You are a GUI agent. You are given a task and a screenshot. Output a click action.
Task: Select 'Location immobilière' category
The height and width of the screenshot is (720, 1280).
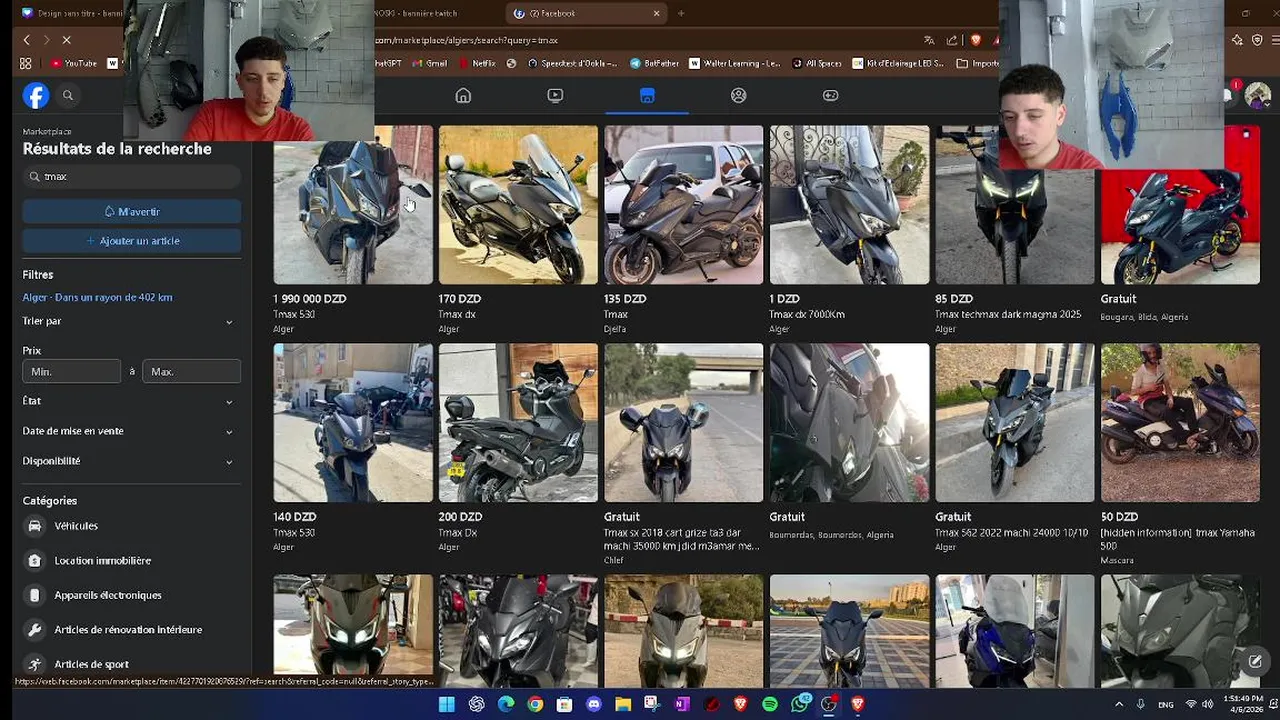coord(132,561)
